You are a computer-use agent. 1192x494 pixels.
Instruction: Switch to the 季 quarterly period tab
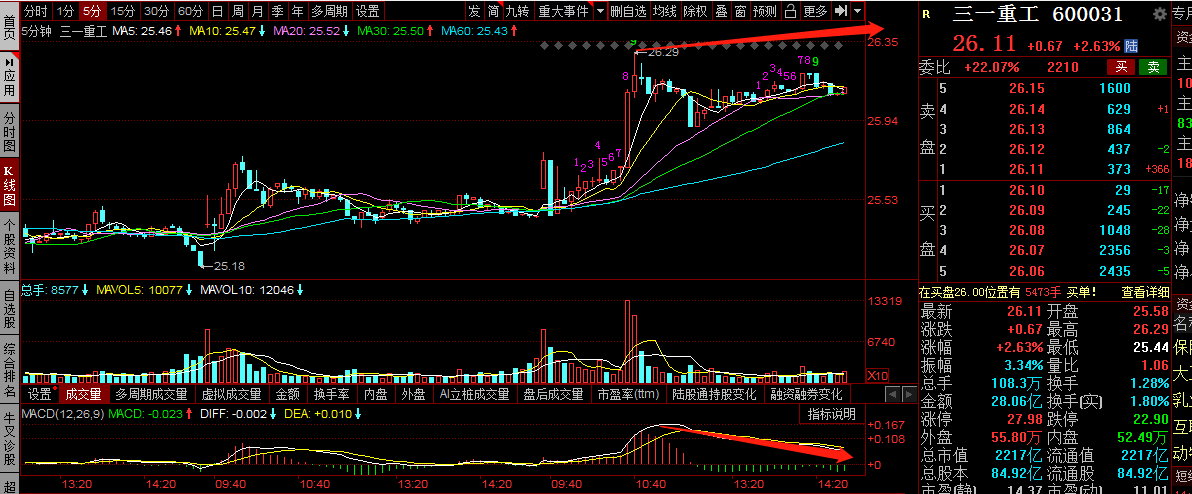point(277,11)
